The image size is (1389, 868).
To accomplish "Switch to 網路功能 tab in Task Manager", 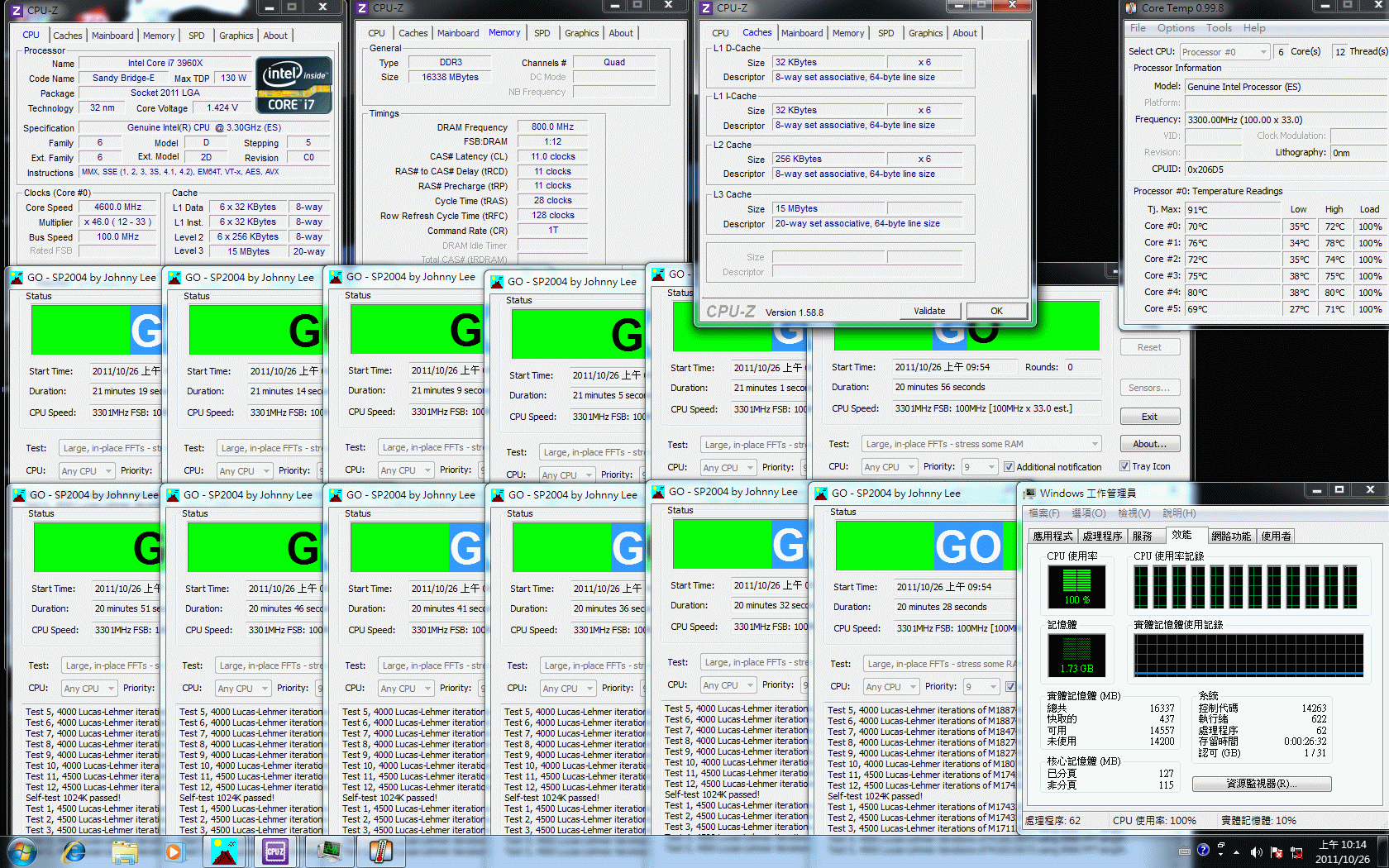I will [1230, 537].
